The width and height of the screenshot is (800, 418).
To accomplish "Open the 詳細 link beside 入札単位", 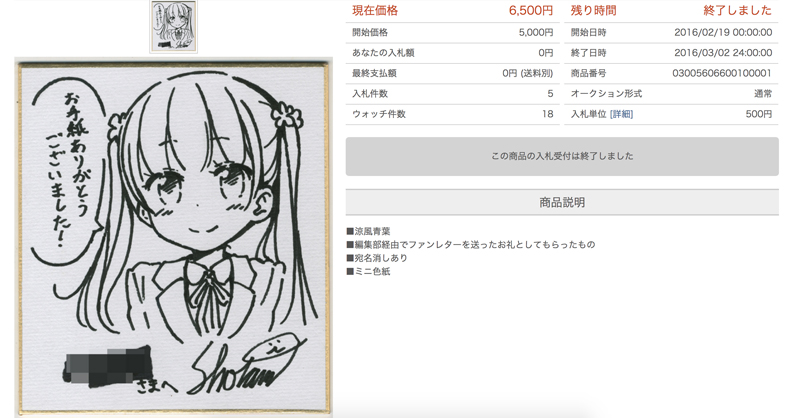I will (621, 114).
